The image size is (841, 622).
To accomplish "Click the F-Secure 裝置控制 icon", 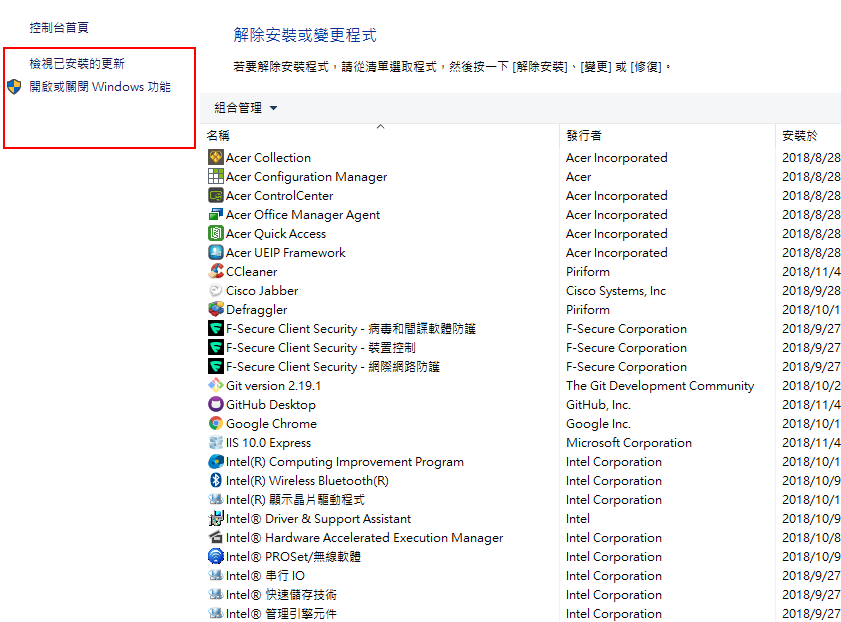I will [216, 347].
